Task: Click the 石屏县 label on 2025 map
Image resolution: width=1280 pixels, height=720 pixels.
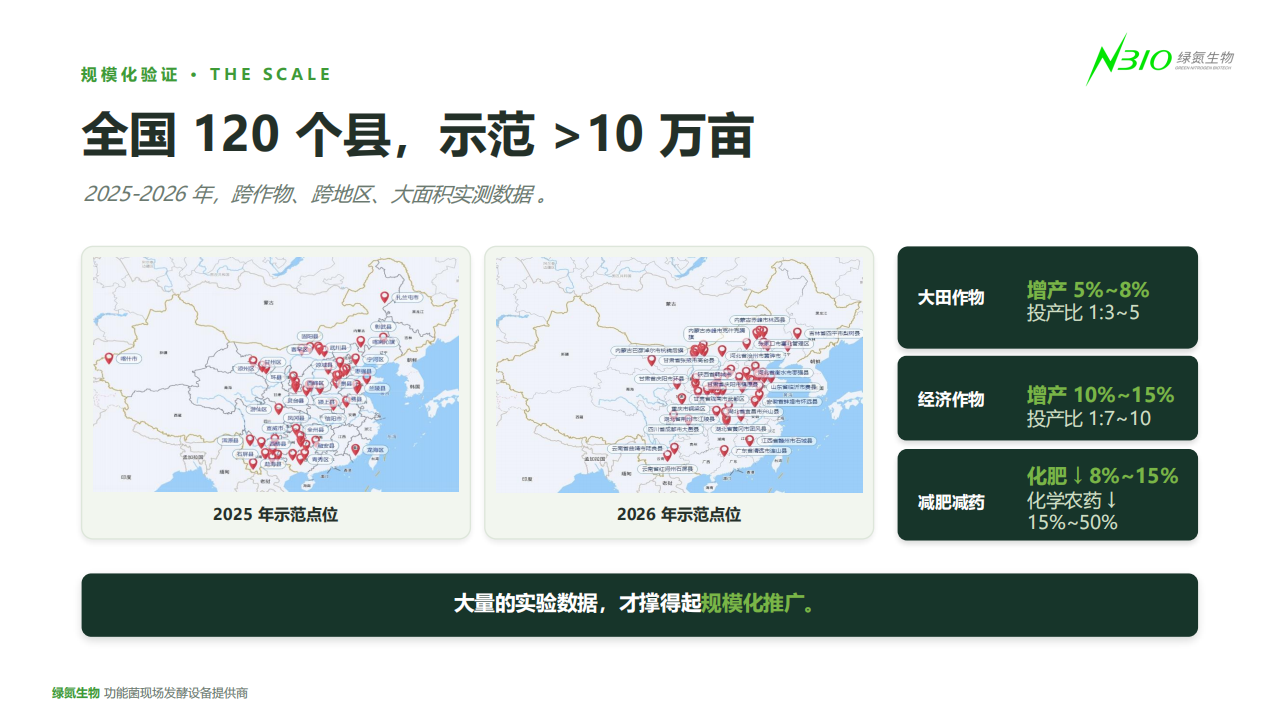Action: coord(245,453)
